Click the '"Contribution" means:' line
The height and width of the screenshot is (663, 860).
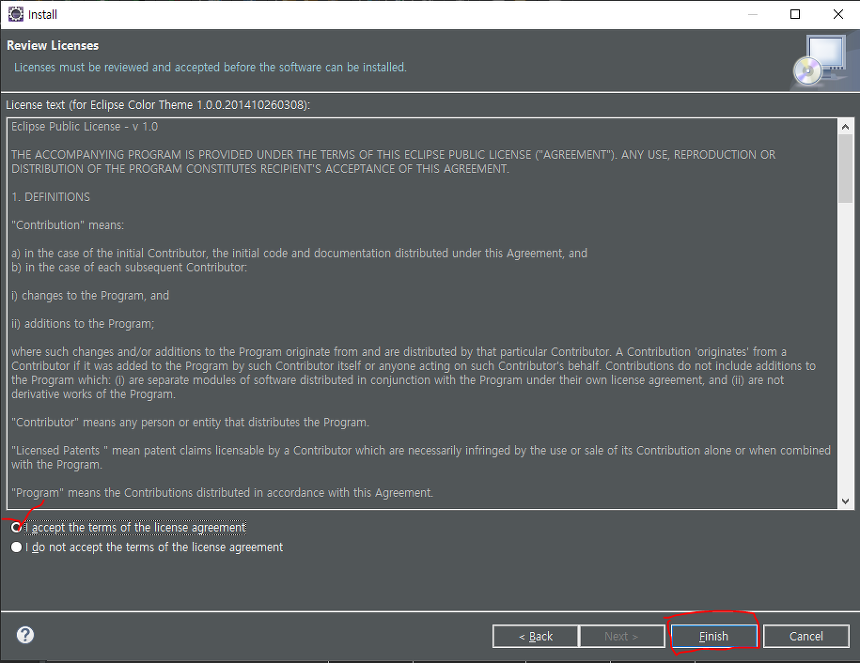[67, 225]
